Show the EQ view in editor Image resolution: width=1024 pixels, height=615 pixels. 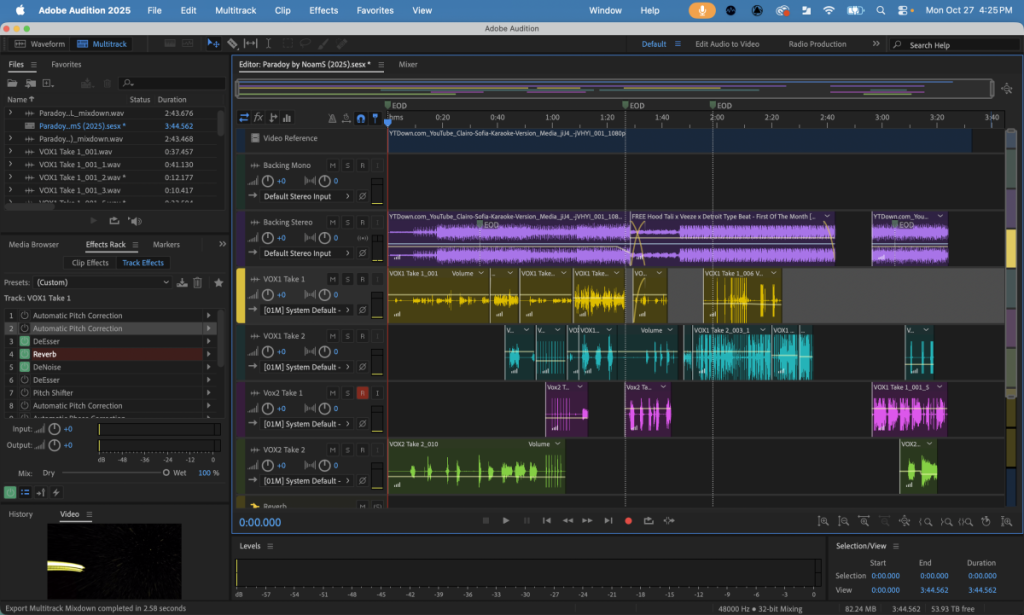tap(287, 118)
